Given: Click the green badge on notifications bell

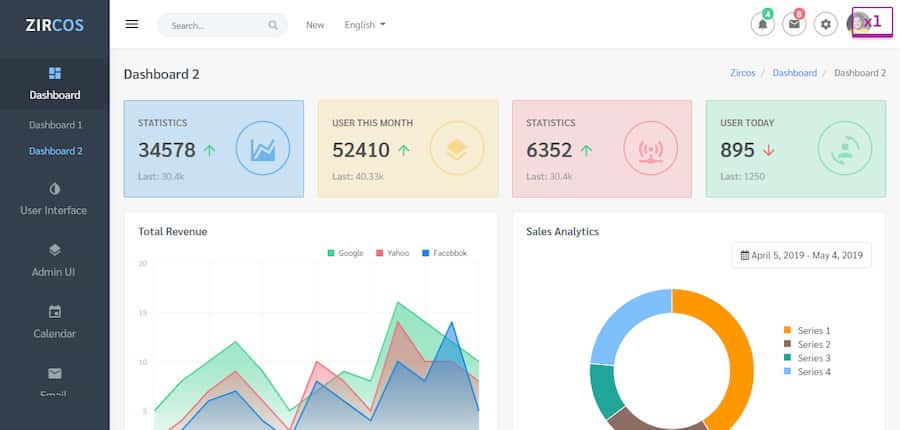Looking at the screenshot, I should pos(768,14).
